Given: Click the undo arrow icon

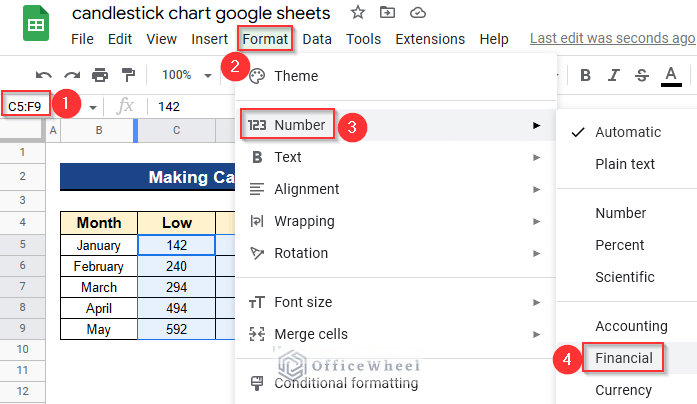Looking at the screenshot, I should 43,75.
